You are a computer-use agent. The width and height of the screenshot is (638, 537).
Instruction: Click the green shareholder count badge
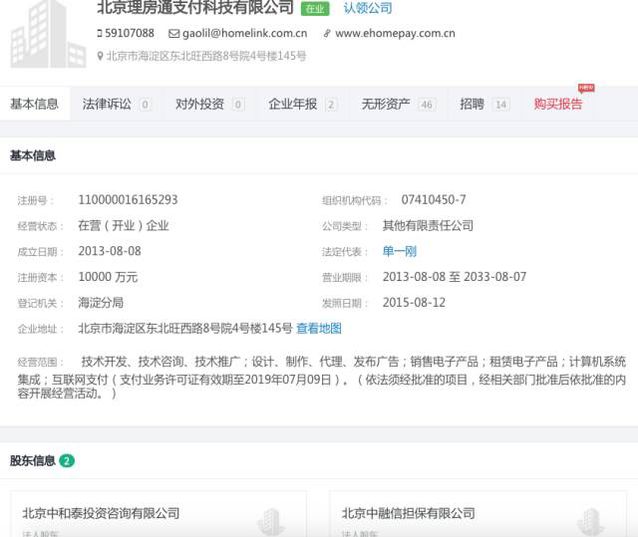pyautogui.click(x=67, y=461)
